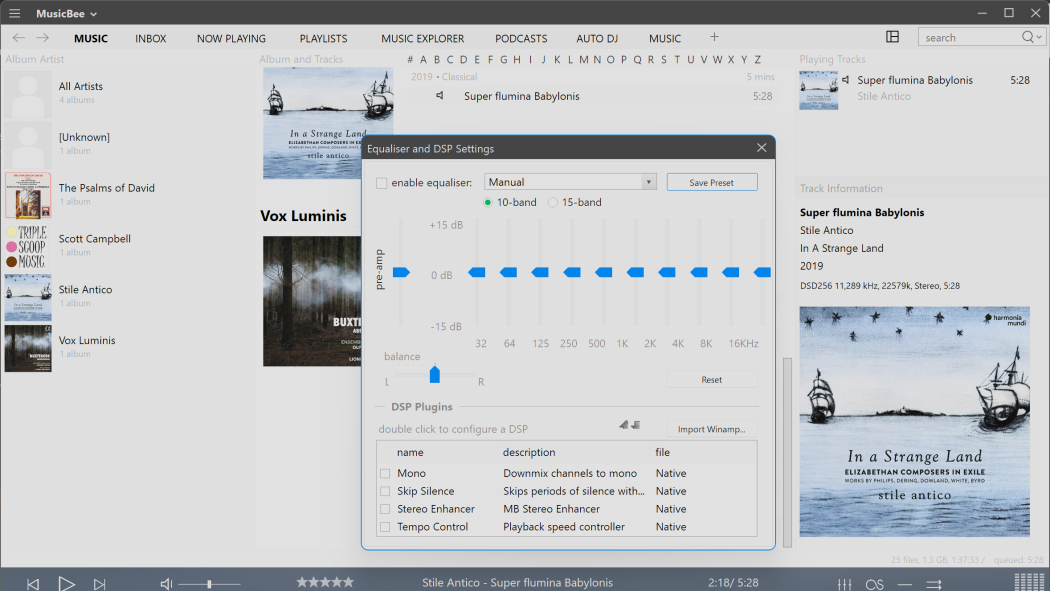Mute the volume speaker icon
Viewport: 1050px width, 591px height.
(x=166, y=583)
